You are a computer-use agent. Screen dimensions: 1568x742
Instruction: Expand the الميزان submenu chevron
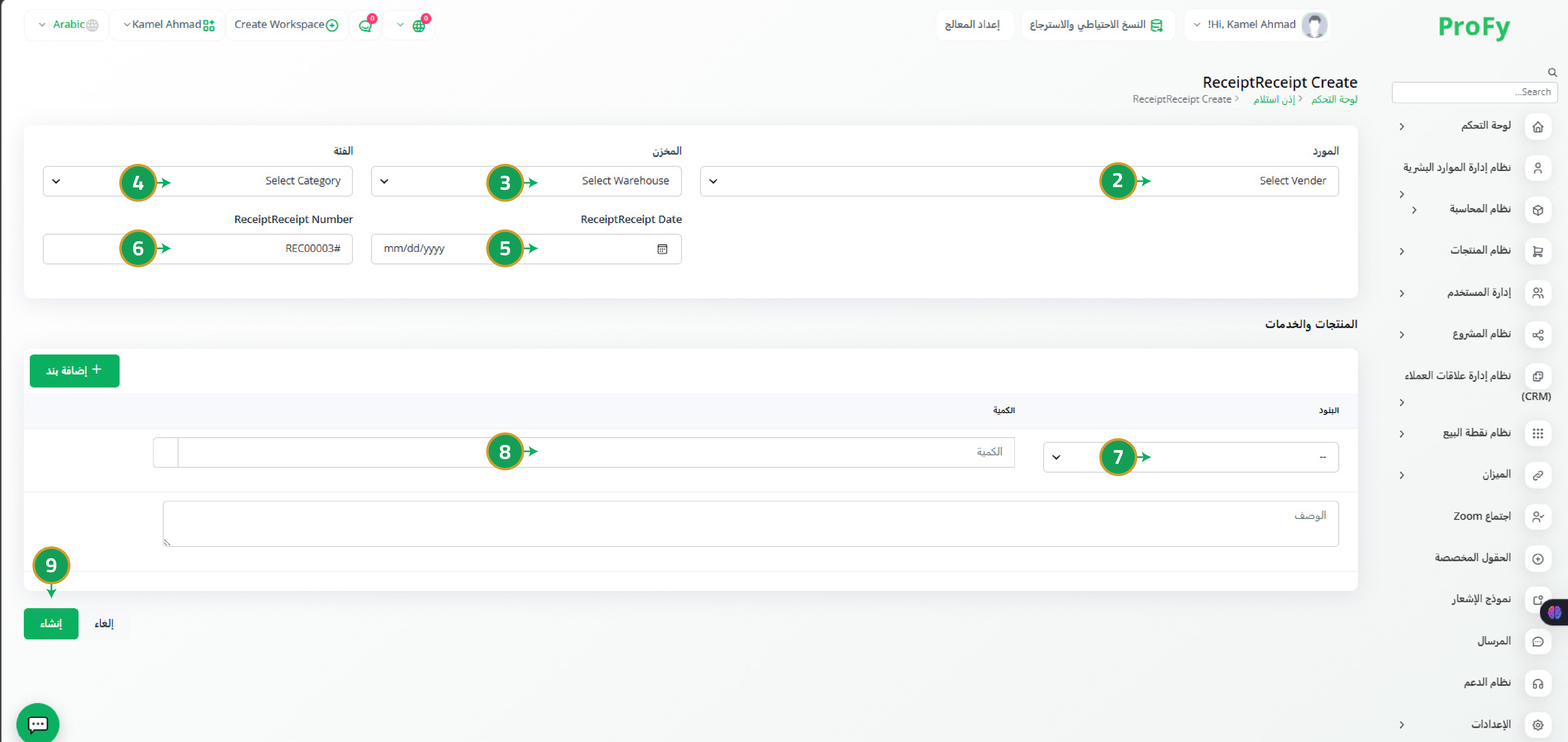tap(1402, 476)
